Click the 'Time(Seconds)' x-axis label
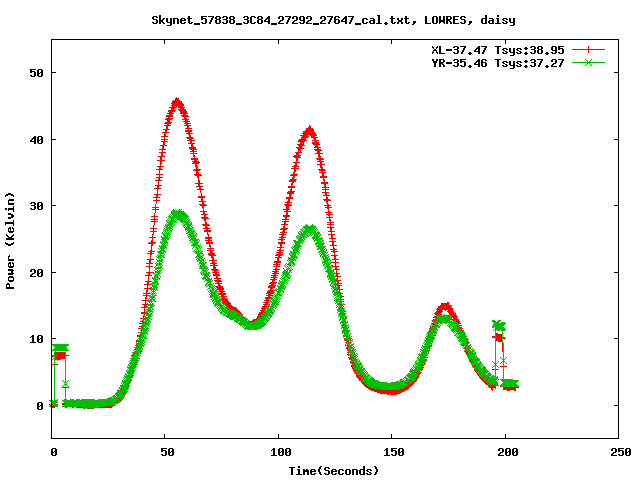This screenshot has height=480, width=640. tap(333, 471)
